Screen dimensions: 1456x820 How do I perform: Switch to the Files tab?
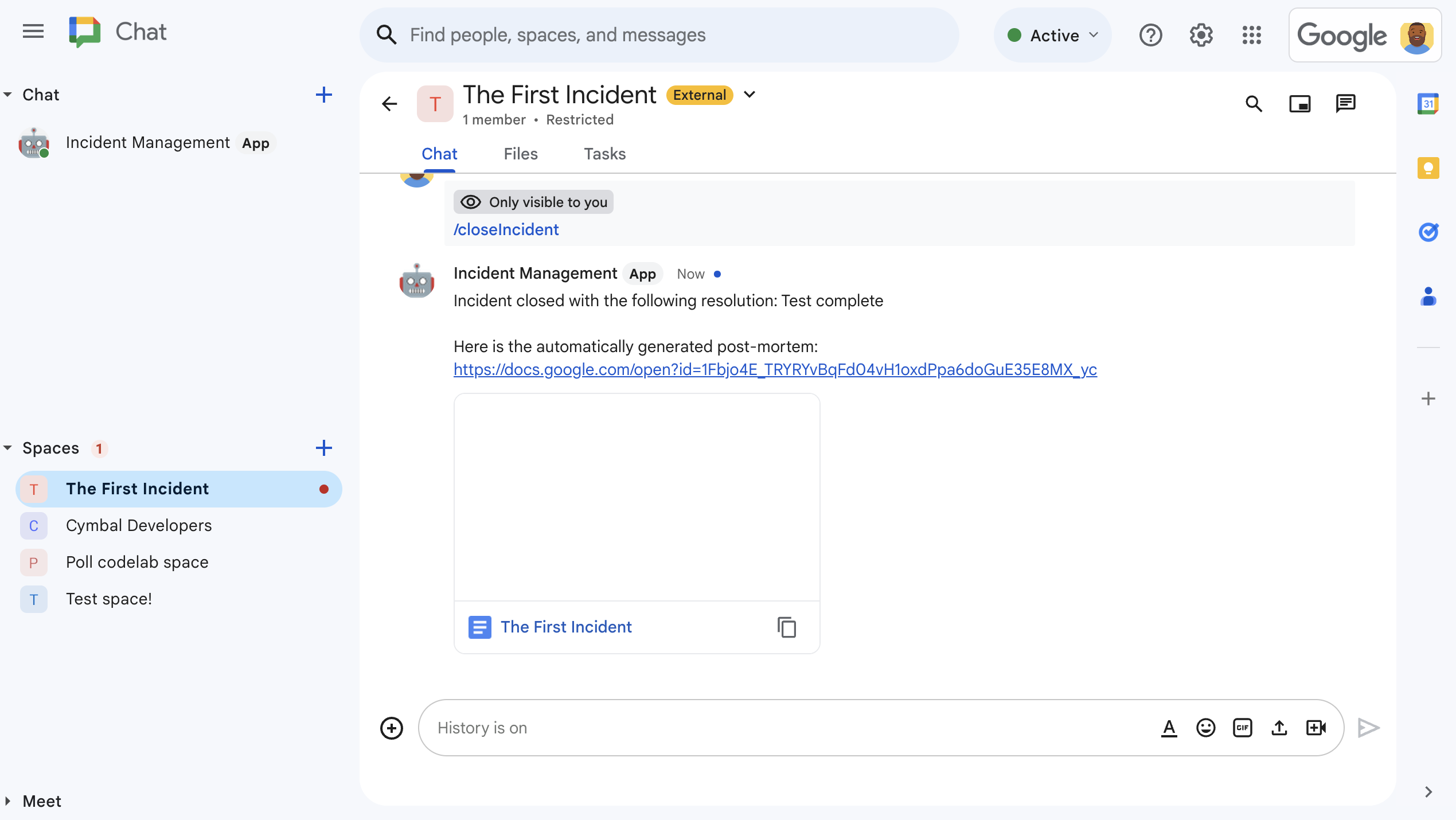520,153
